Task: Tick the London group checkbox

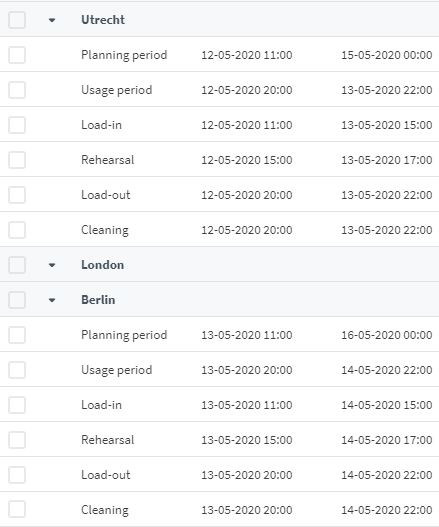Action: pos(17,265)
